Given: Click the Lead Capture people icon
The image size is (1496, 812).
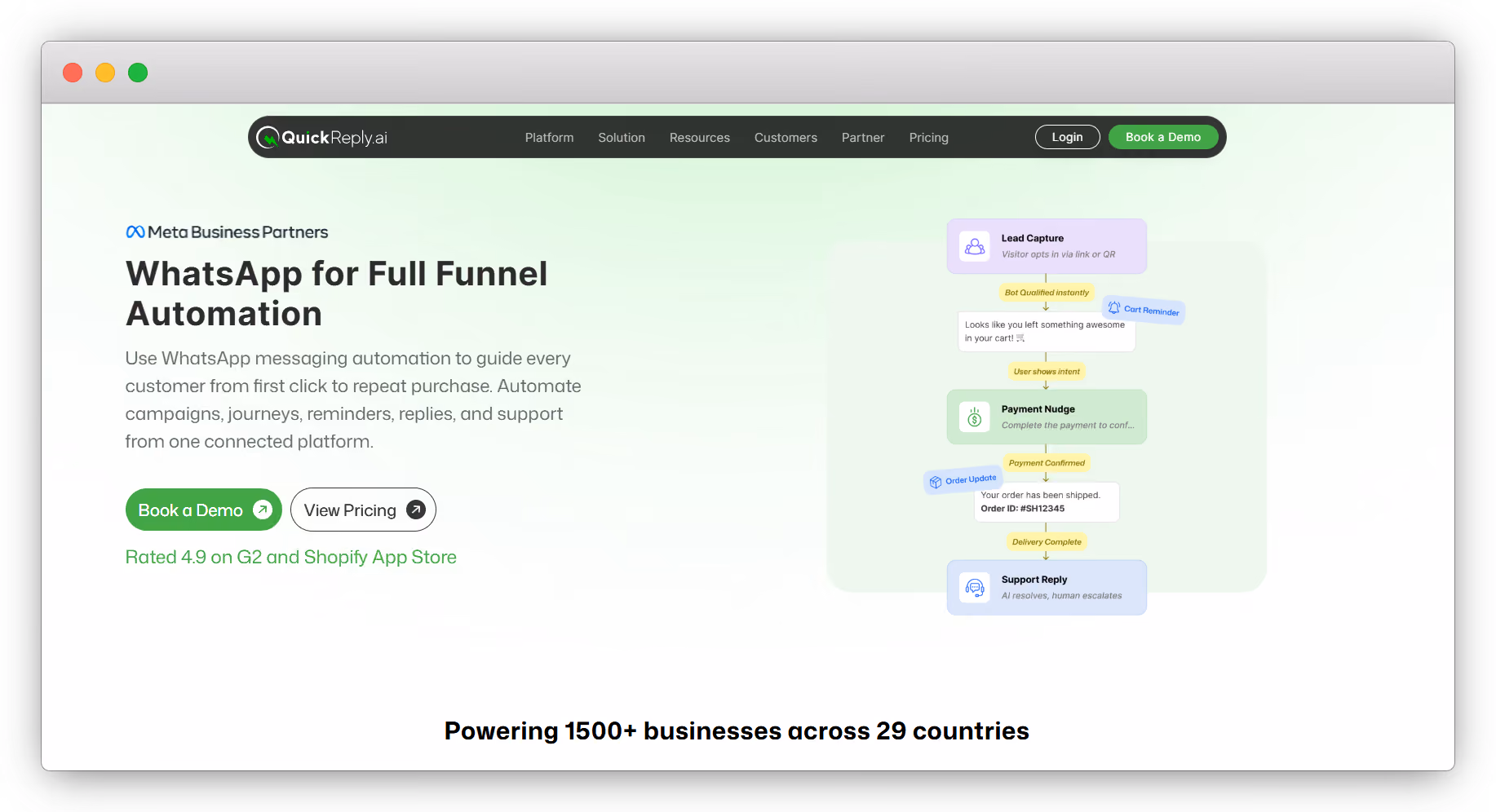Looking at the screenshot, I should tap(975, 246).
